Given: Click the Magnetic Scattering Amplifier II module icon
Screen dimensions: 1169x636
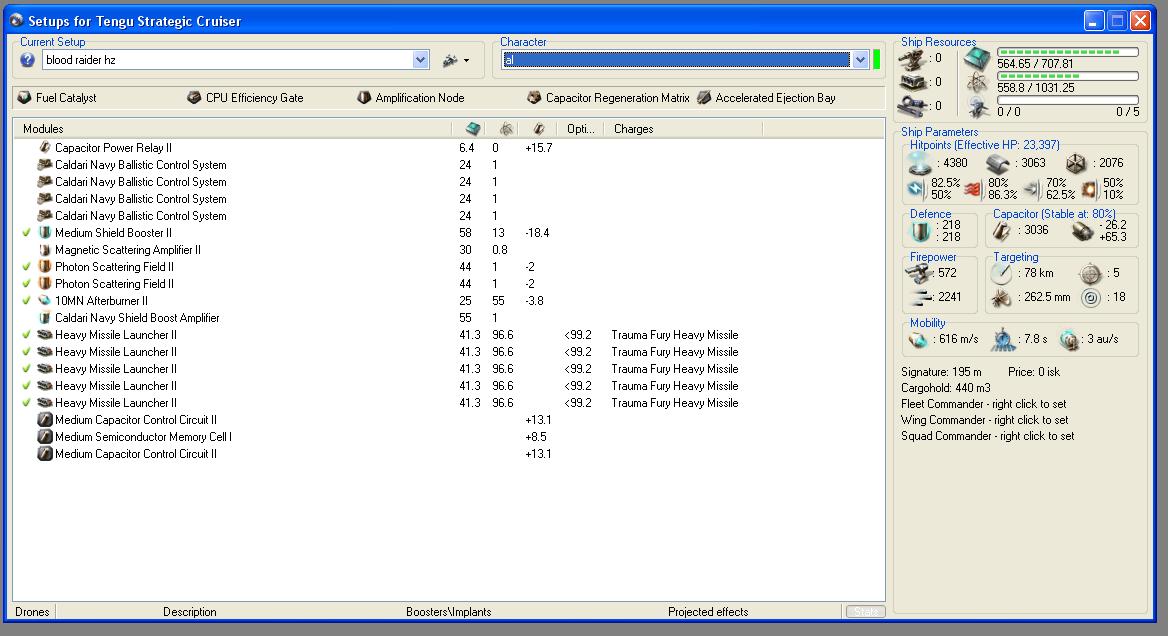Looking at the screenshot, I should pos(45,250).
